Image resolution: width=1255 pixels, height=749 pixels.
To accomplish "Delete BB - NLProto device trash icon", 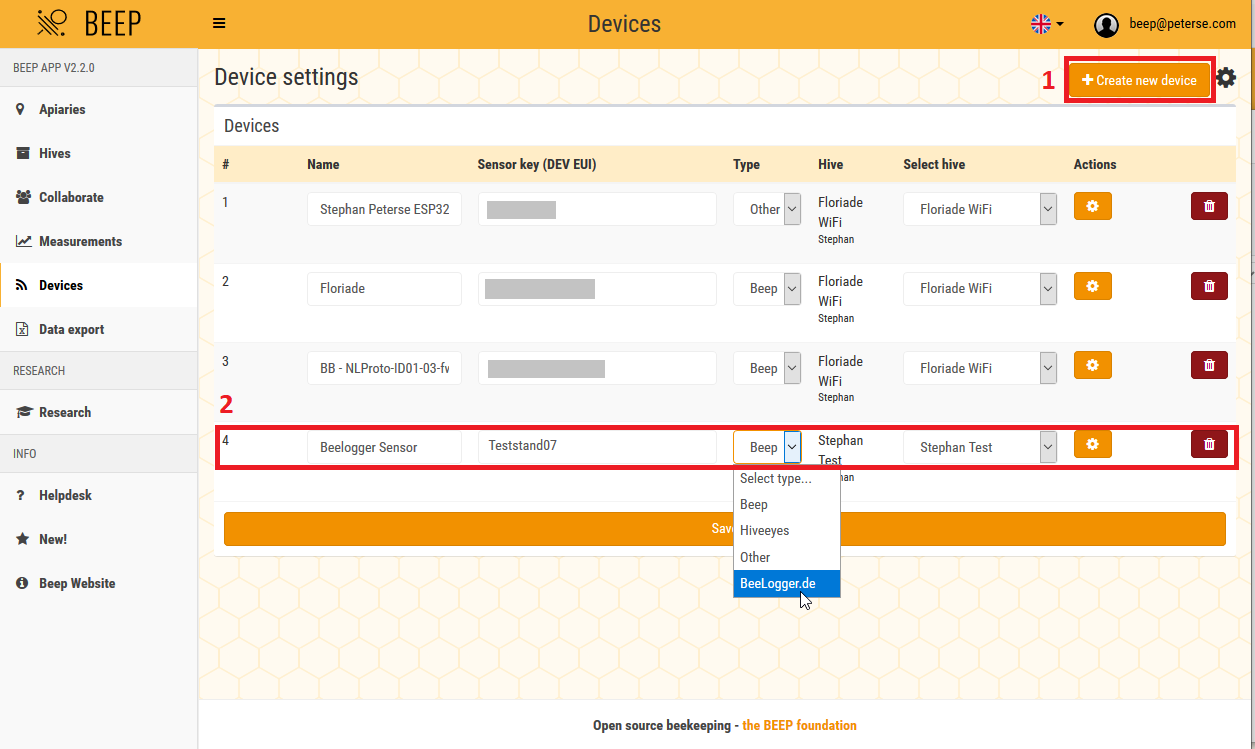I will coord(1209,365).
